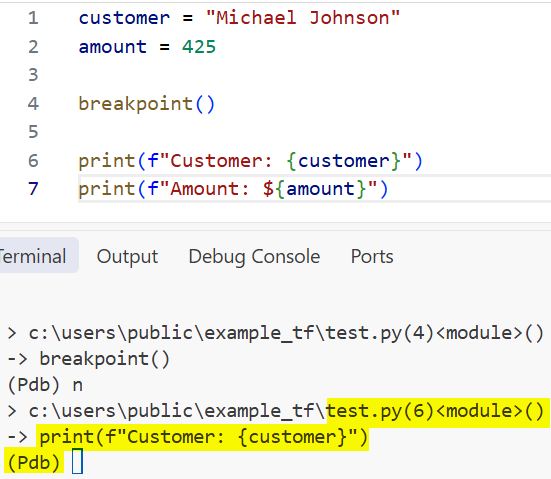This screenshot has height=479, width=551.
Task: Click the '-> breakpoint()' terminal line
Action: pyautogui.click(x=89, y=359)
